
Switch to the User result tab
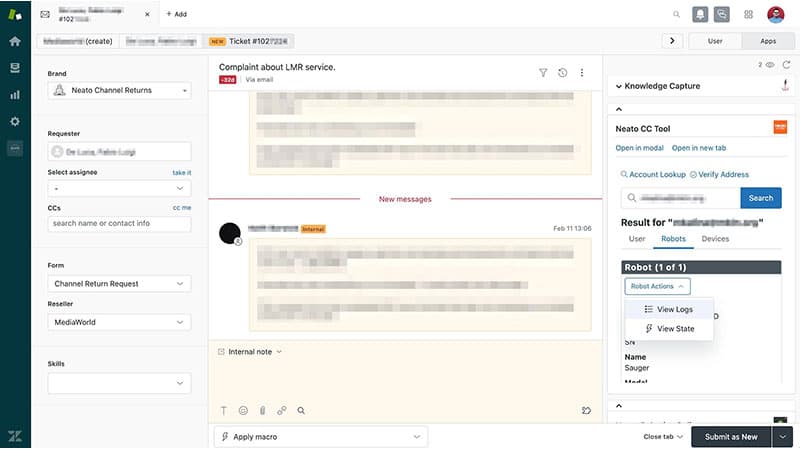[637, 239]
